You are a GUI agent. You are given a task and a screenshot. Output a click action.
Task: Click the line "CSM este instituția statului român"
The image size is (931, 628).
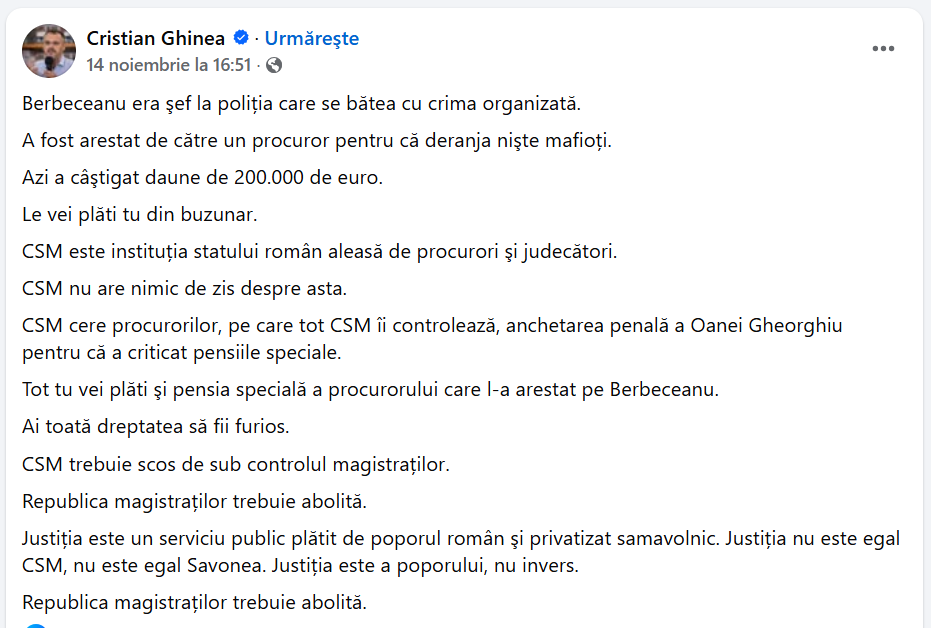click(x=319, y=251)
